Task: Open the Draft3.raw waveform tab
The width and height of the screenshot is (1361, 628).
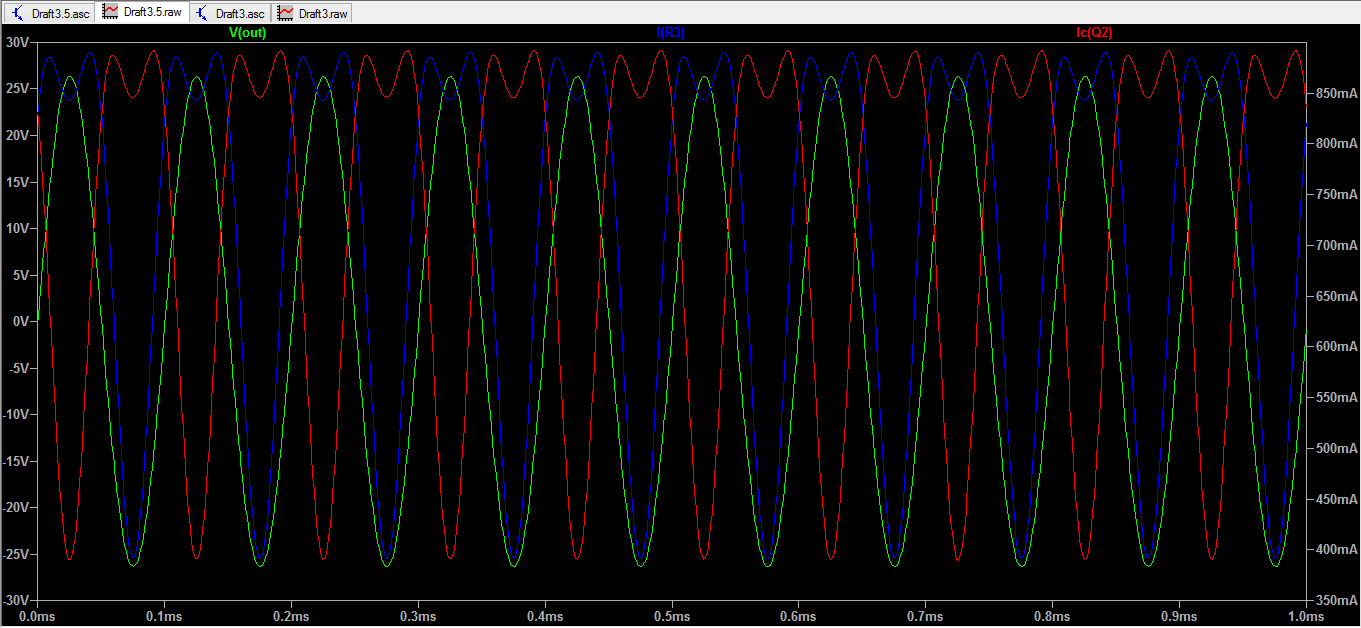Action: point(312,13)
